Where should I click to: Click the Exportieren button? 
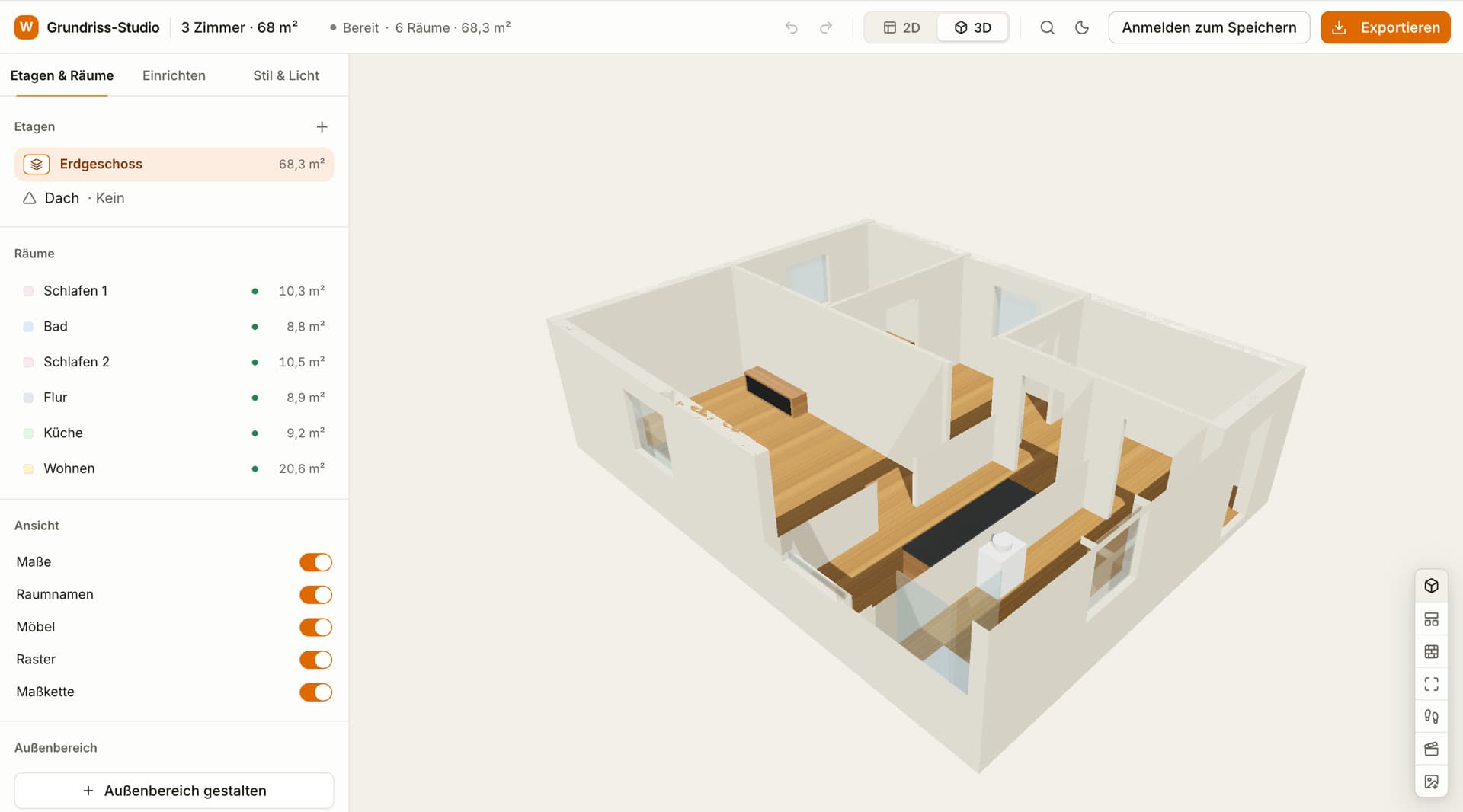click(1385, 27)
